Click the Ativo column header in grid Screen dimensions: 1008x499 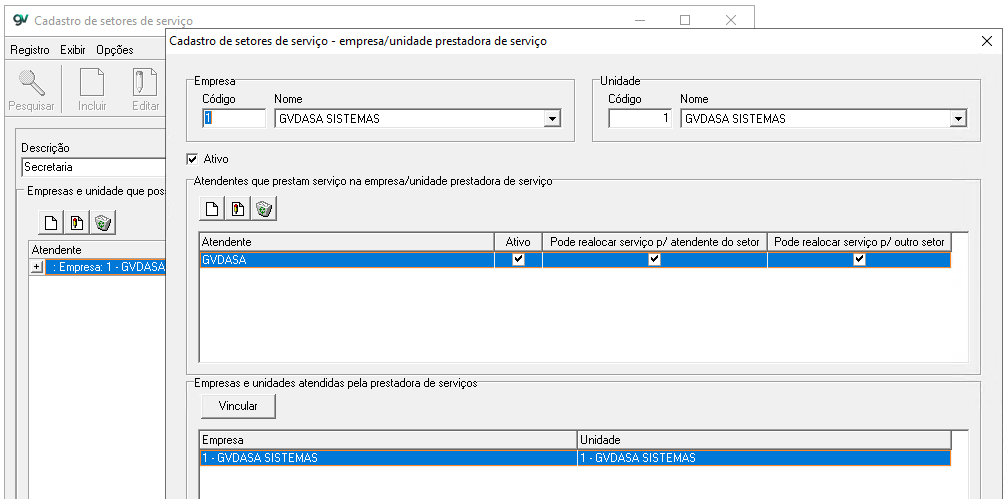(518, 242)
